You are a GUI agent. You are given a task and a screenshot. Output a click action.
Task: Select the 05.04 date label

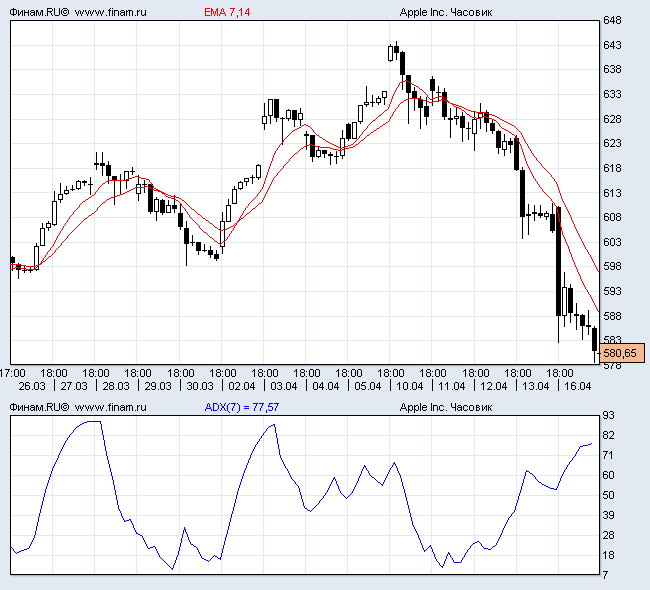368,386
